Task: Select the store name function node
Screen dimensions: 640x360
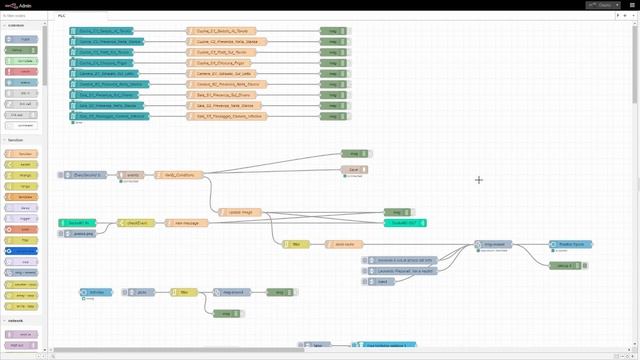Action: (x=344, y=244)
